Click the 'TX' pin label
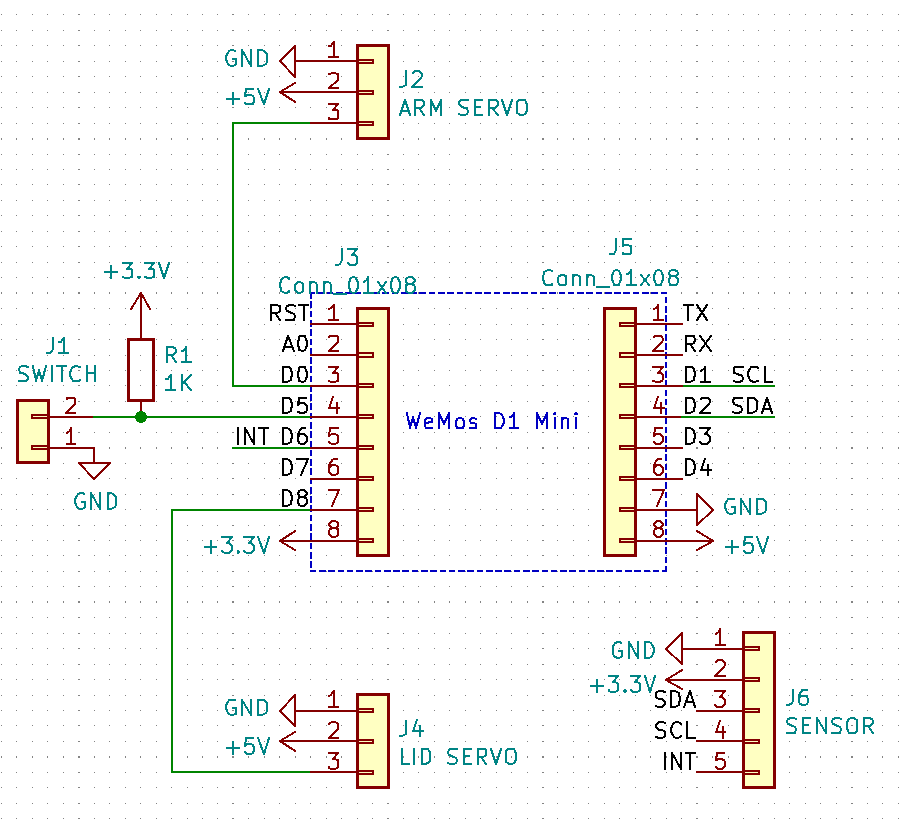The height and width of the screenshot is (825, 899). 696,313
